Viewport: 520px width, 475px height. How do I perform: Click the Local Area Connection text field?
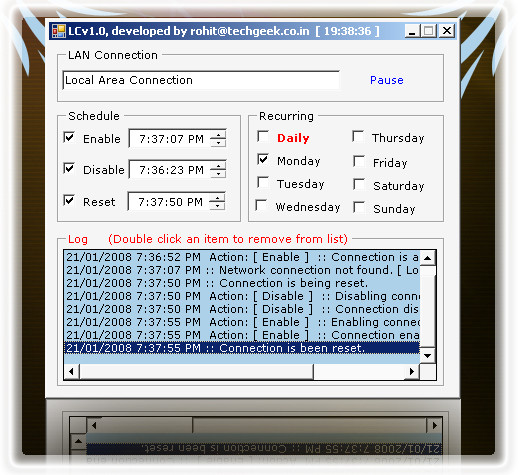[x=201, y=80]
